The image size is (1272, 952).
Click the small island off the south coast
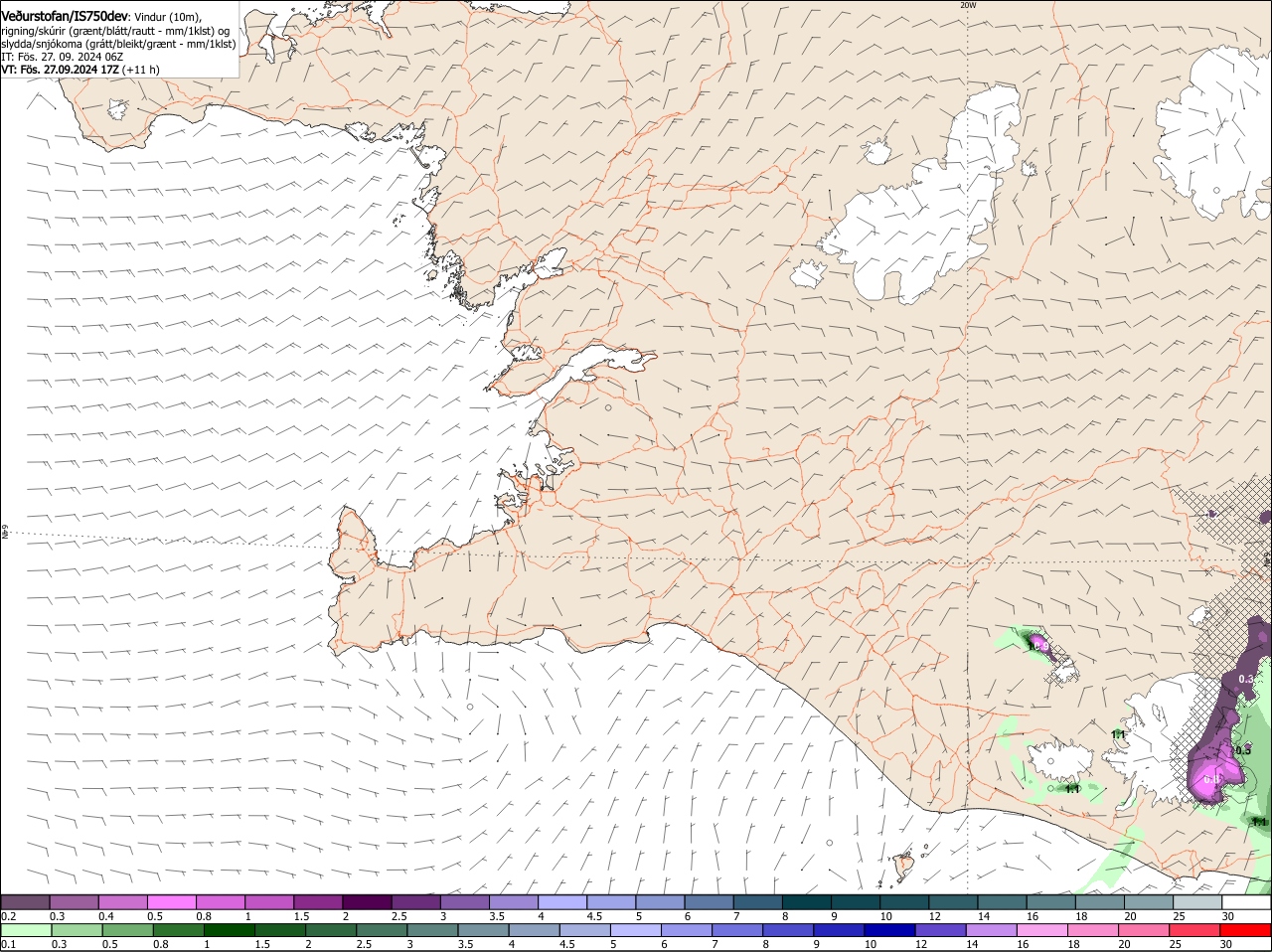coord(903,868)
